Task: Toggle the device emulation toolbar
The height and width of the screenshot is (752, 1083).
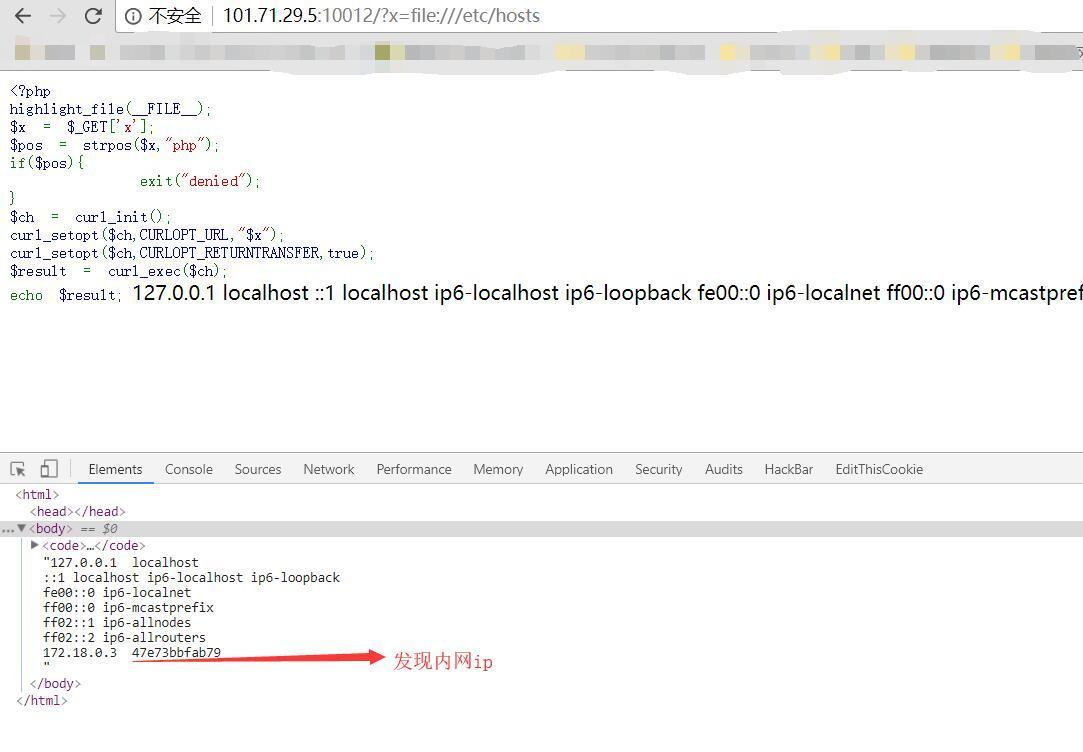Action: tap(48, 468)
